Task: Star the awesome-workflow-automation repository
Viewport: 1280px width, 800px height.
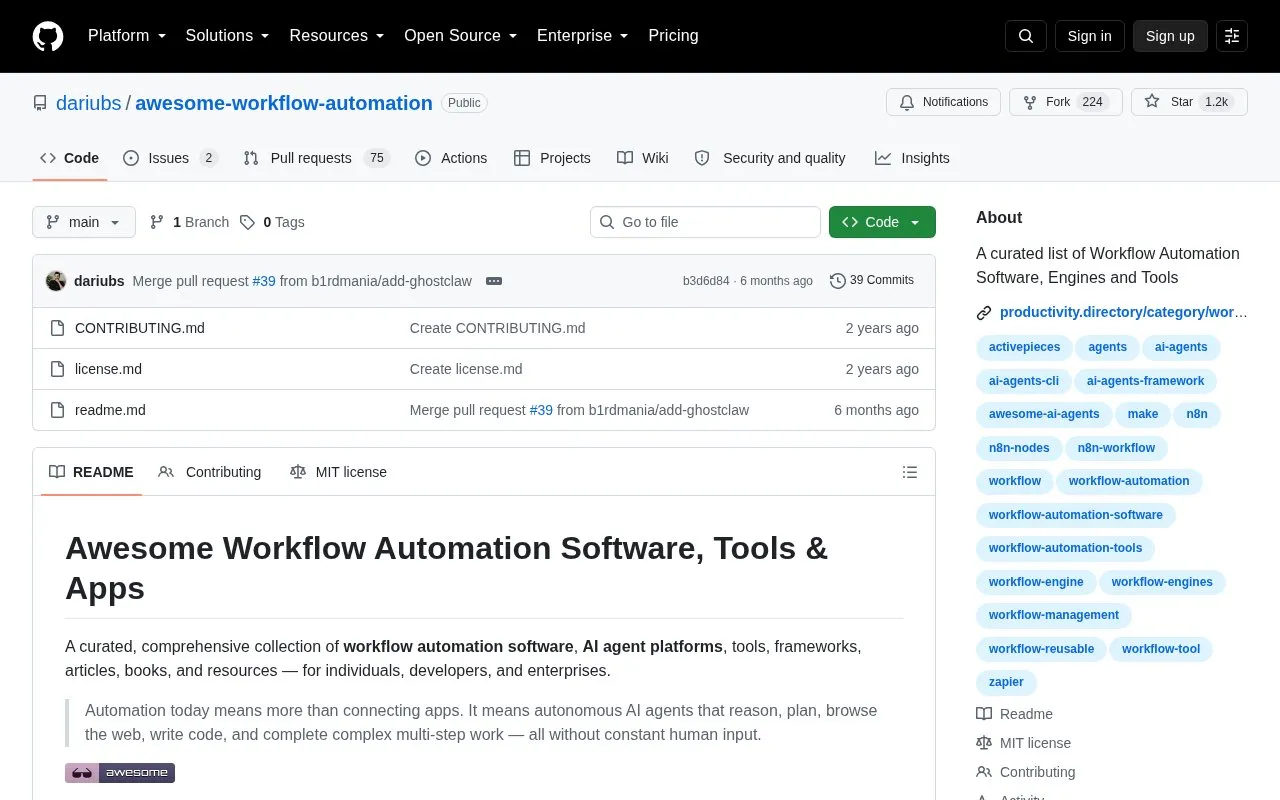Action: [x=1189, y=102]
